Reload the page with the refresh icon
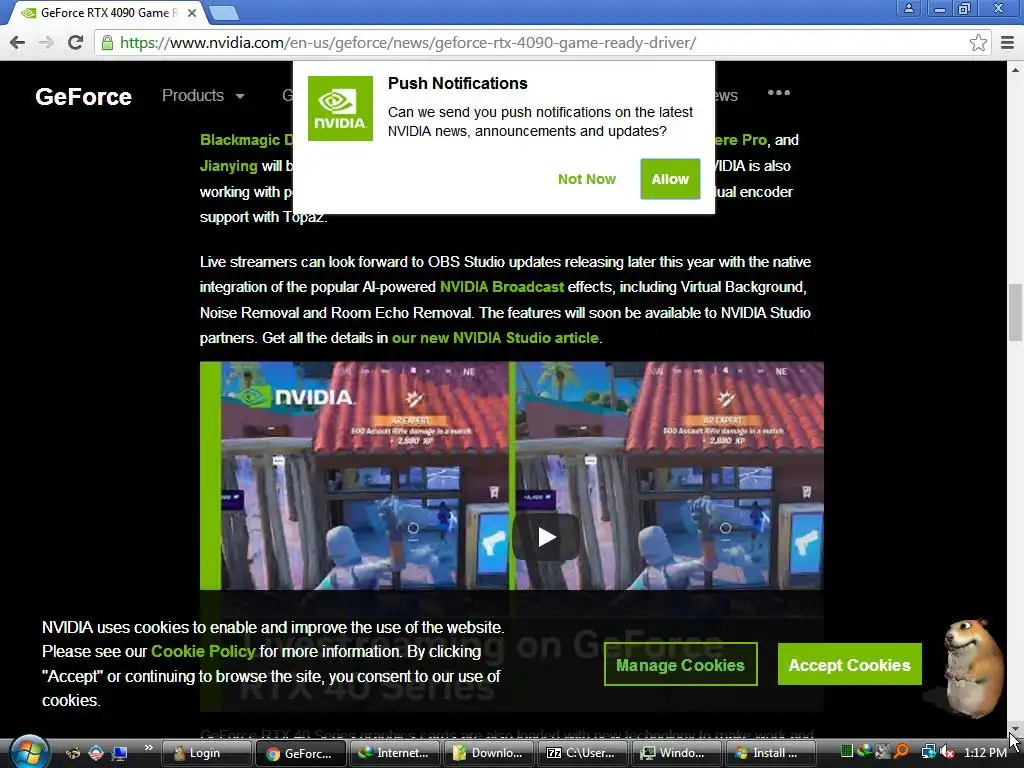1024x768 pixels. 76,42
